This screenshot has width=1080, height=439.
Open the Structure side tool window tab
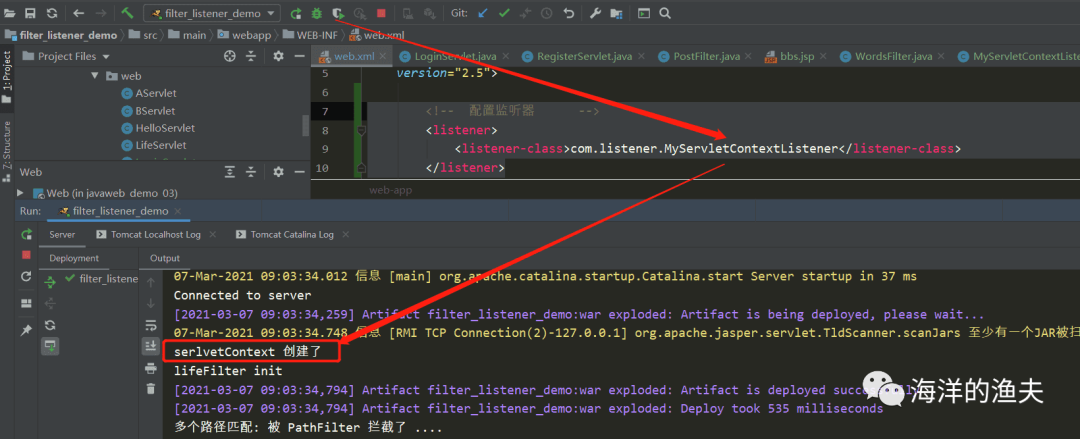point(7,152)
